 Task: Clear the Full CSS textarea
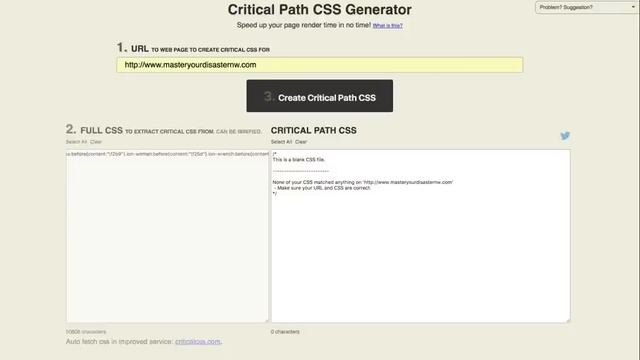point(96,142)
